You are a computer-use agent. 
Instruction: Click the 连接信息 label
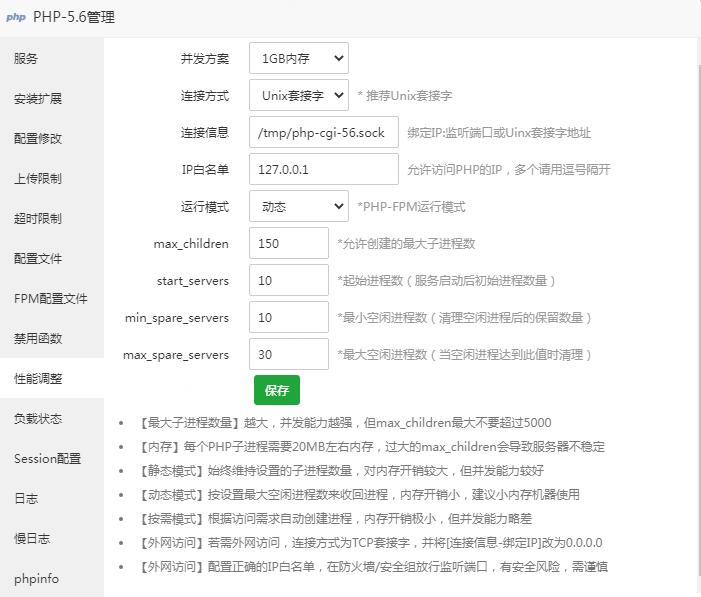click(x=205, y=132)
